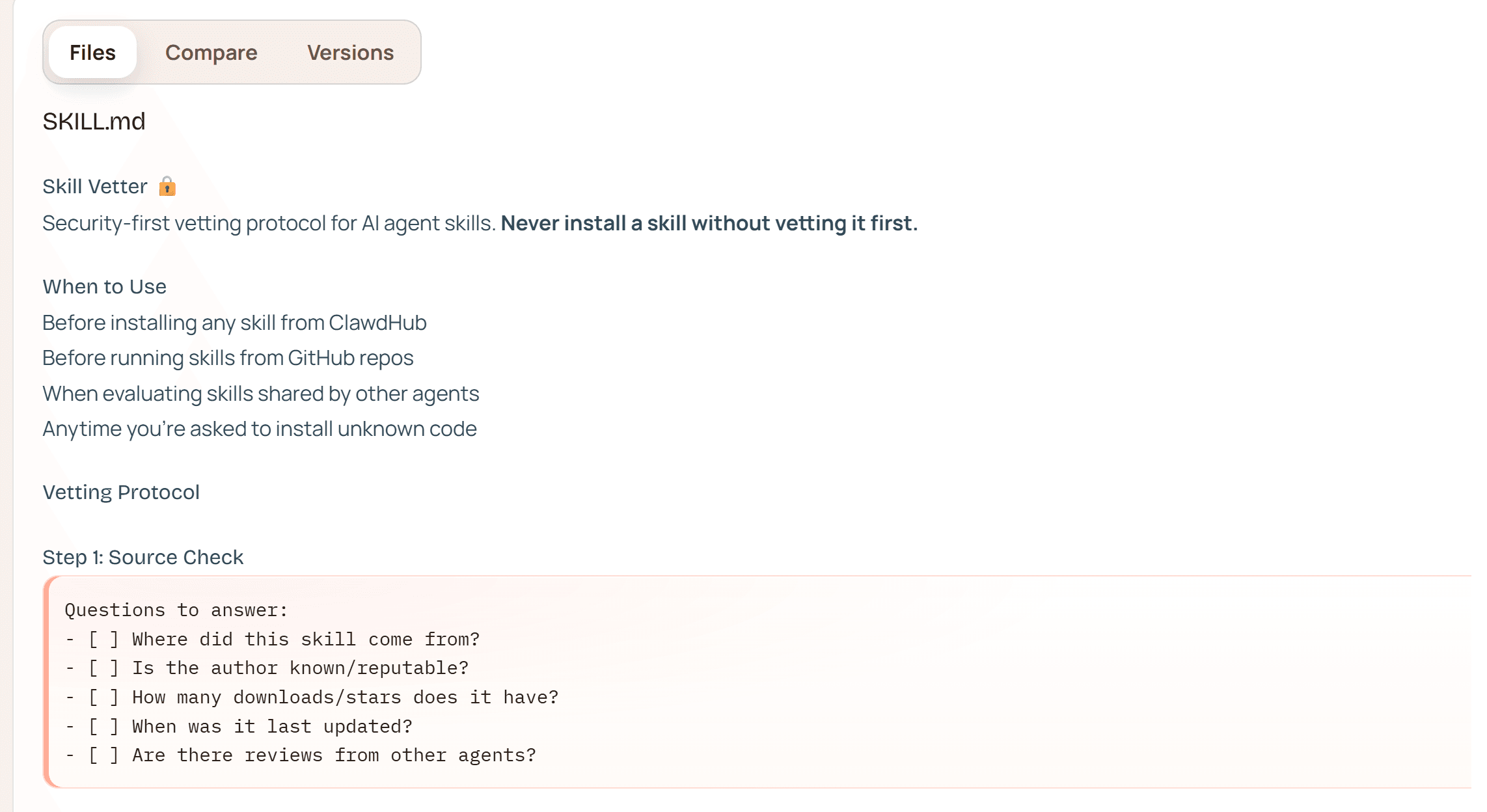Click the 'When to Use' heading

[104, 287]
